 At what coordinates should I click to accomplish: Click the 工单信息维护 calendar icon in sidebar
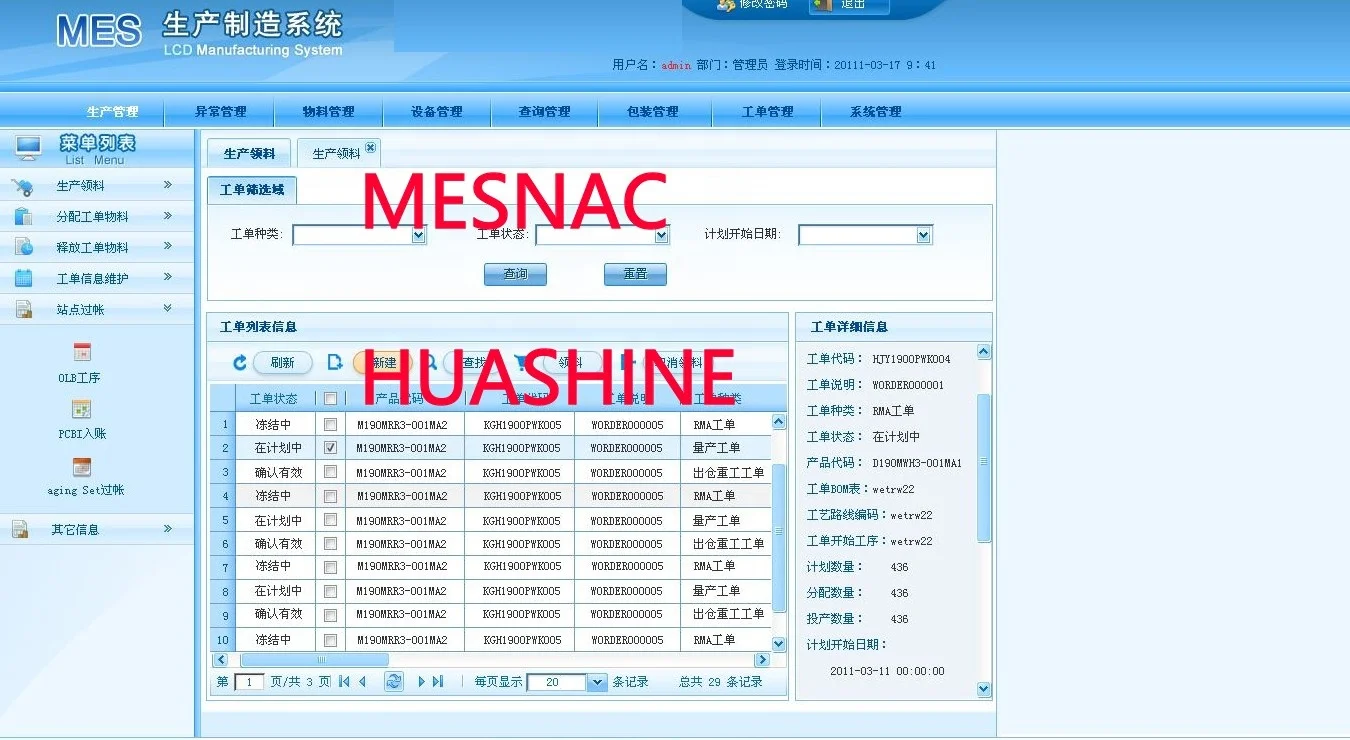tap(23, 278)
